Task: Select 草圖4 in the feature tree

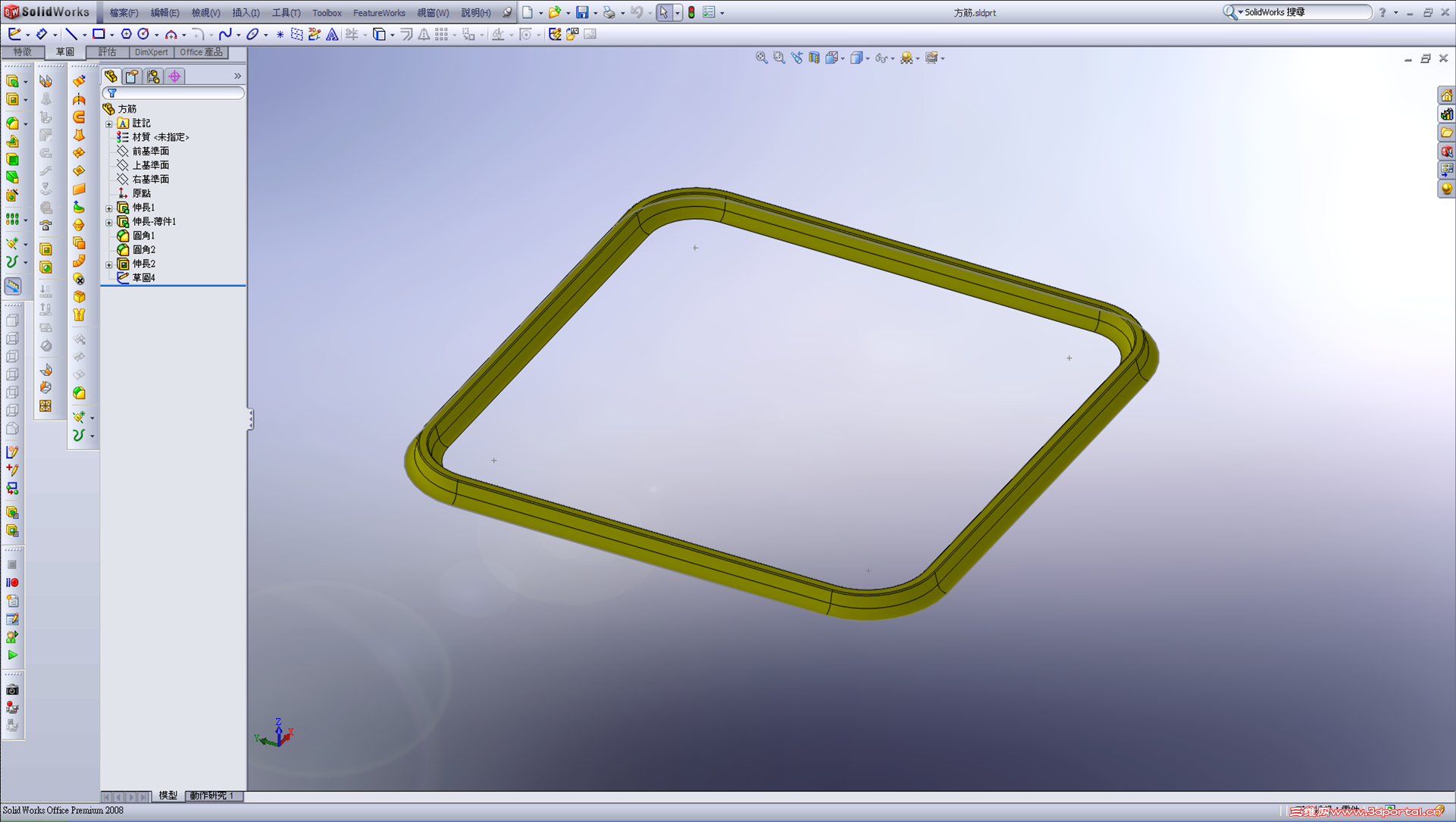Action: tap(143, 278)
